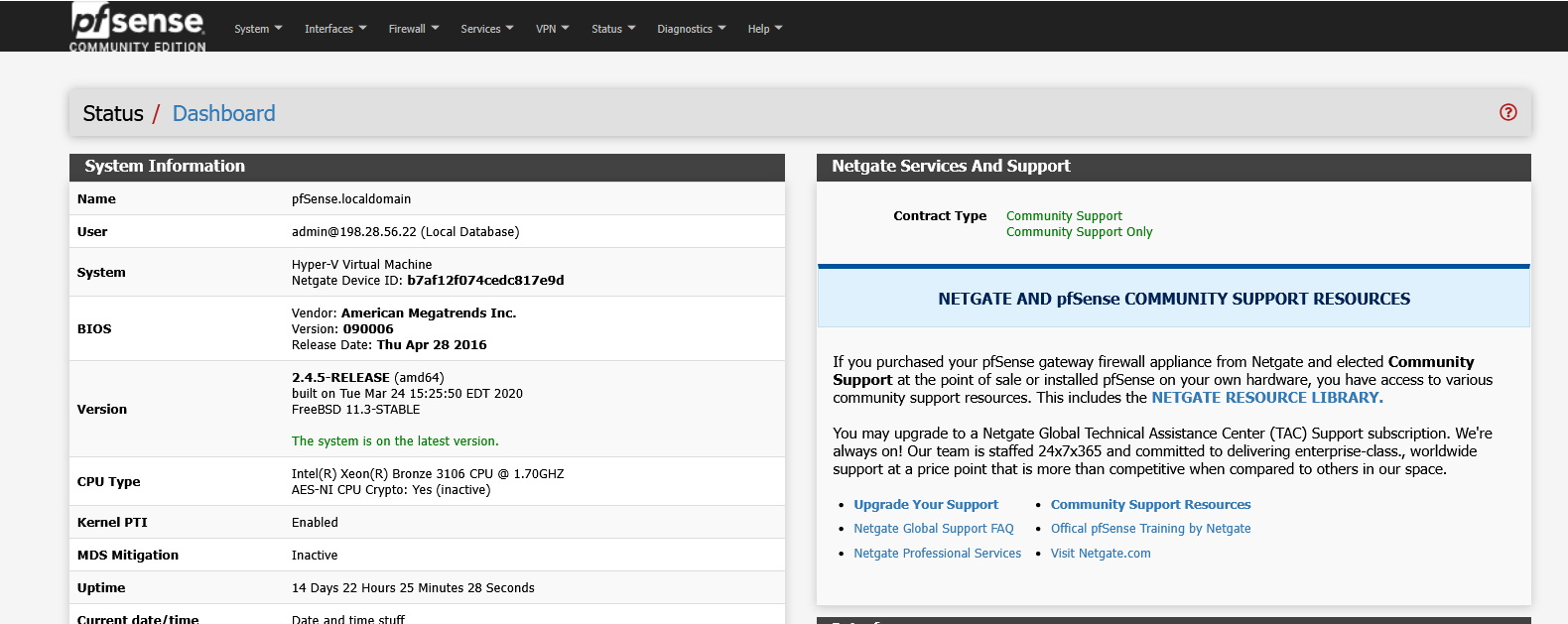Open the System dropdown menu
Viewport: 1568px width, 624px height.
pyautogui.click(x=258, y=29)
